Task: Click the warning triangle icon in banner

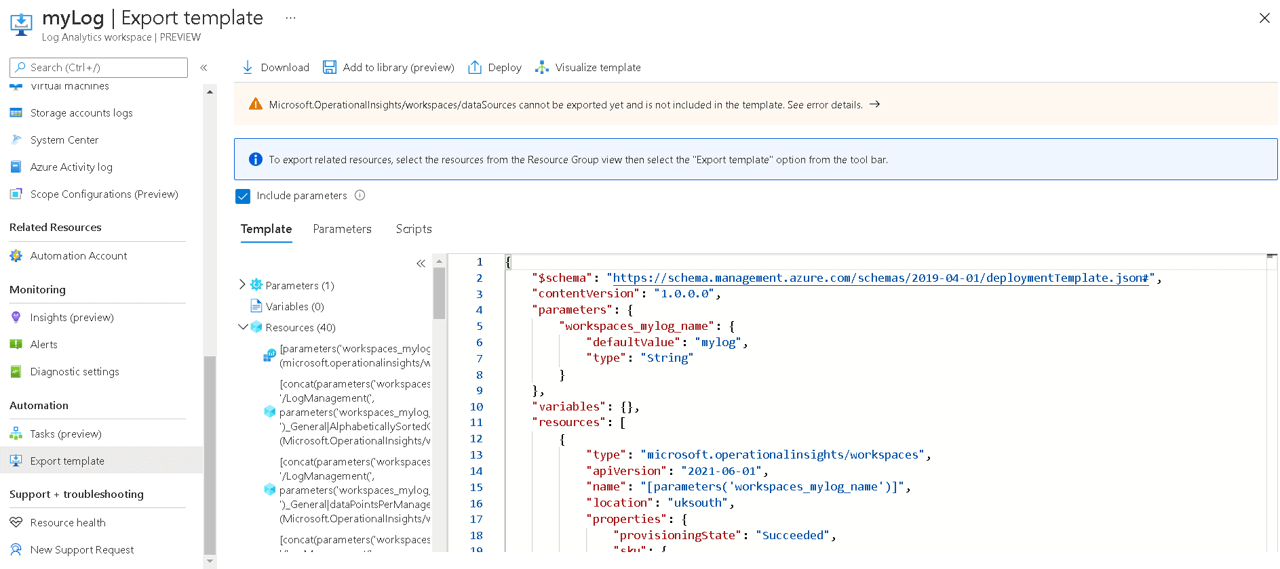Action: click(255, 104)
